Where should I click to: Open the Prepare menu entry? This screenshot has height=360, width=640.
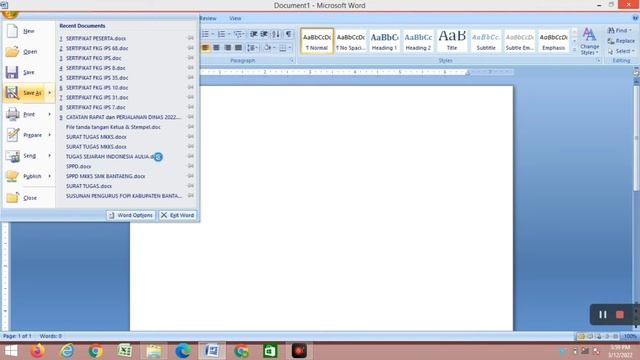(28, 135)
